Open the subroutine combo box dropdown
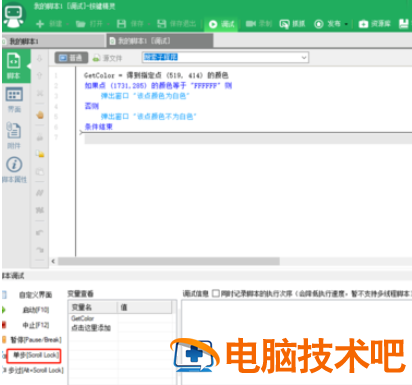The width and height of the screenshot is (412, 385). tap(304, 57)
